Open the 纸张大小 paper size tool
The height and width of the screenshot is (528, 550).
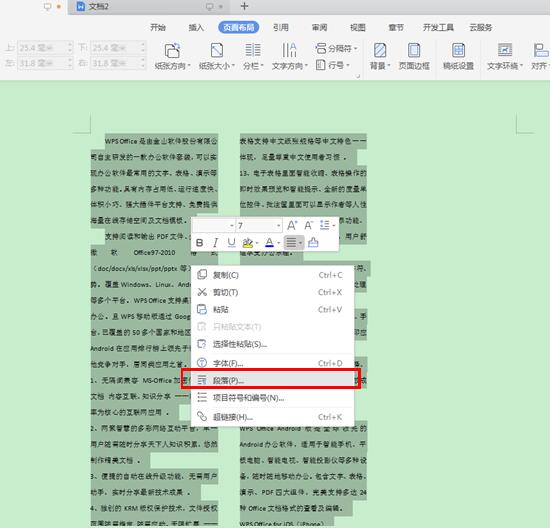point(216,56)
